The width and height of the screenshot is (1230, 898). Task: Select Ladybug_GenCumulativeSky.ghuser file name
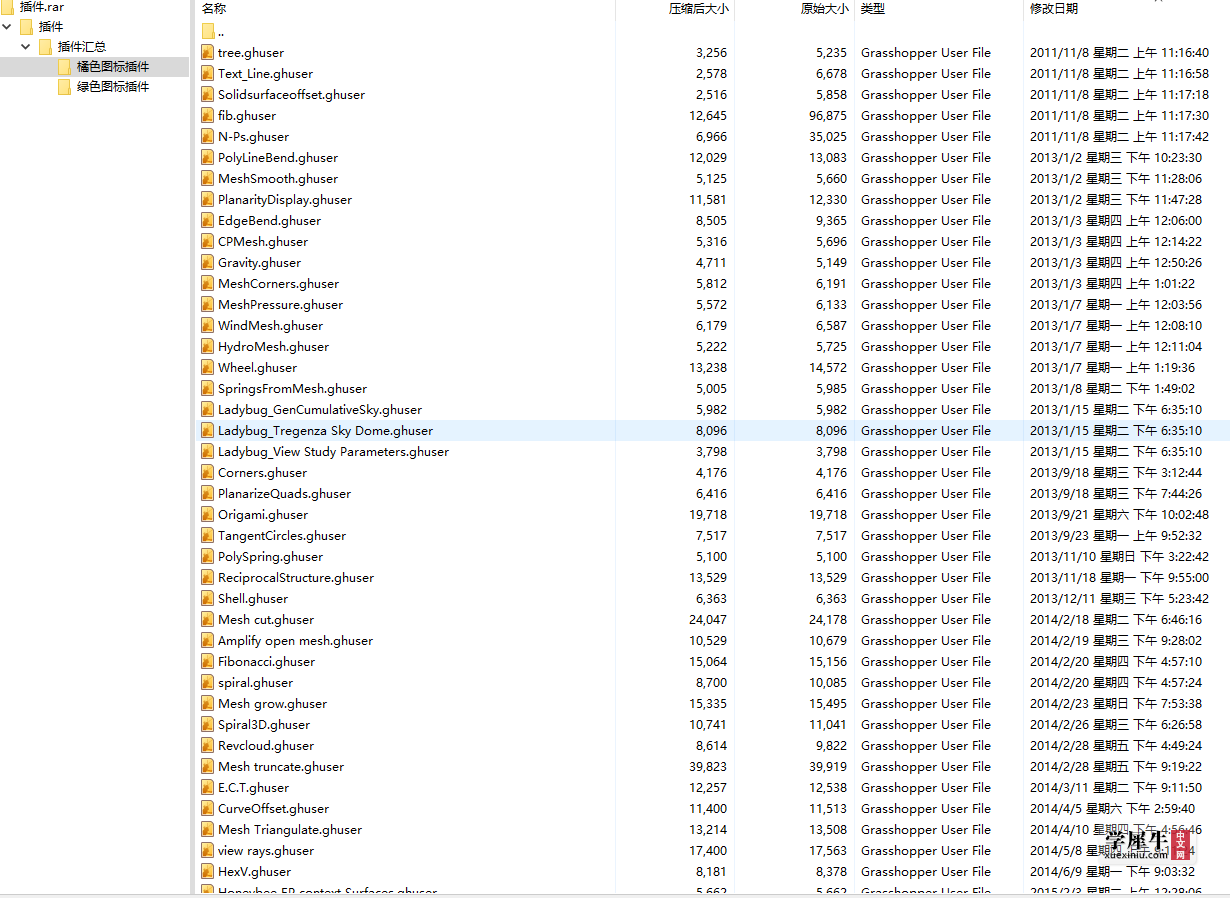(x=320, y=409)
